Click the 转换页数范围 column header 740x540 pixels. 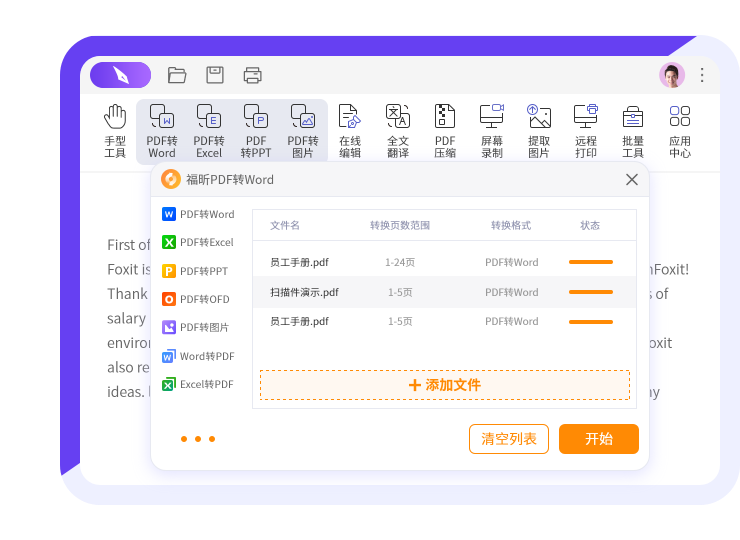pos(400,225)
